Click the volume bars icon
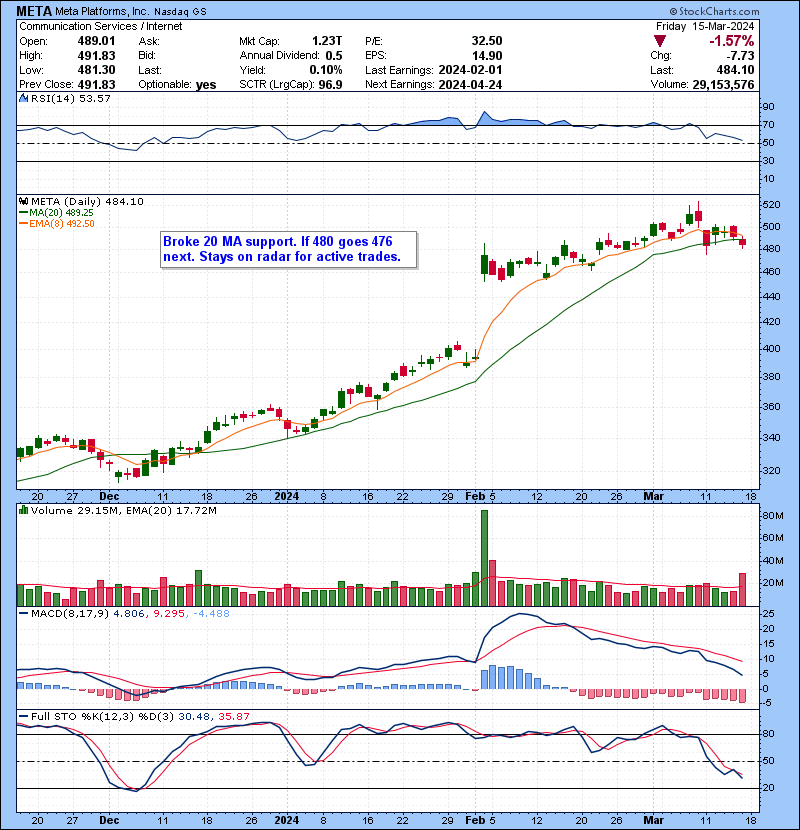The image size is (800, 830). click(x=24, y=510)
